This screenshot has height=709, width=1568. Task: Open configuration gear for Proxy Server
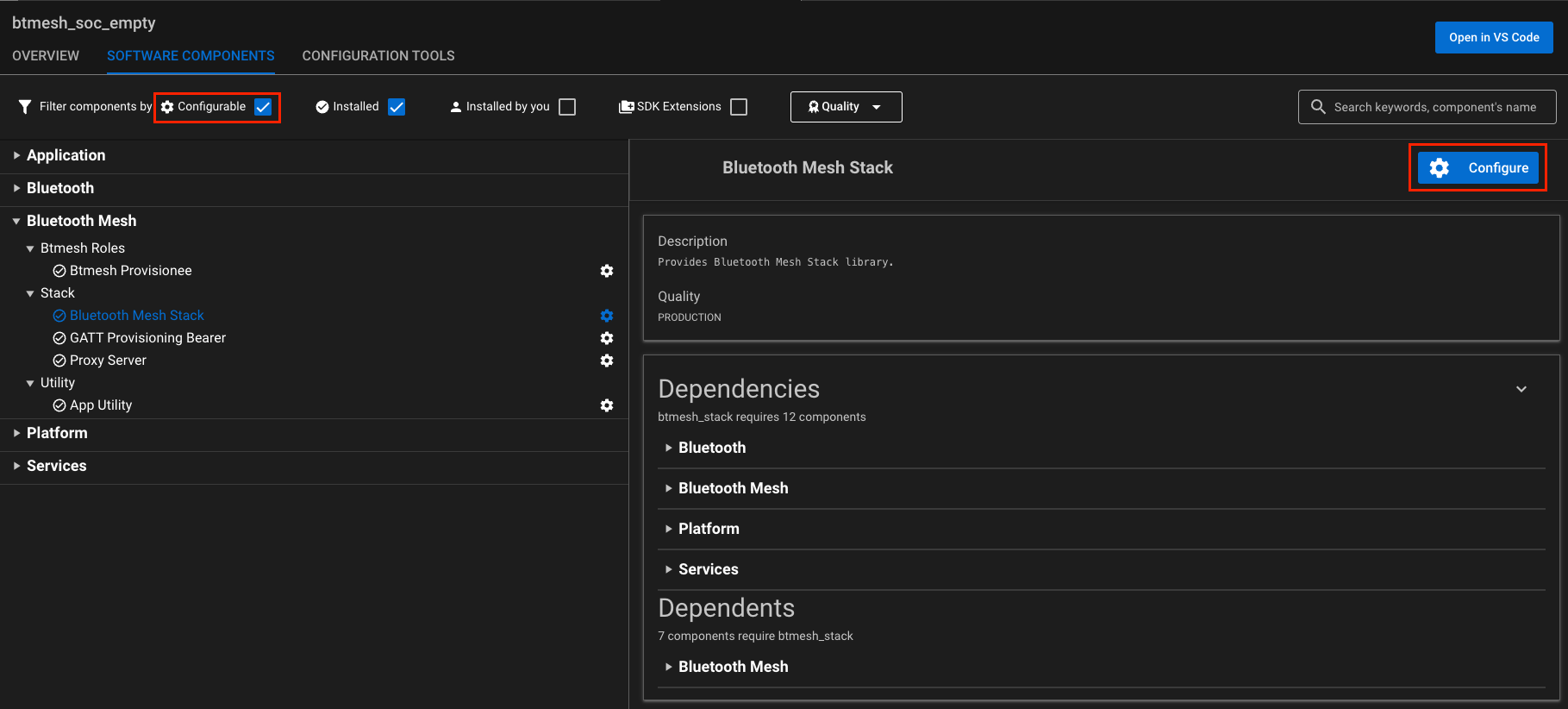click(607, 361)
